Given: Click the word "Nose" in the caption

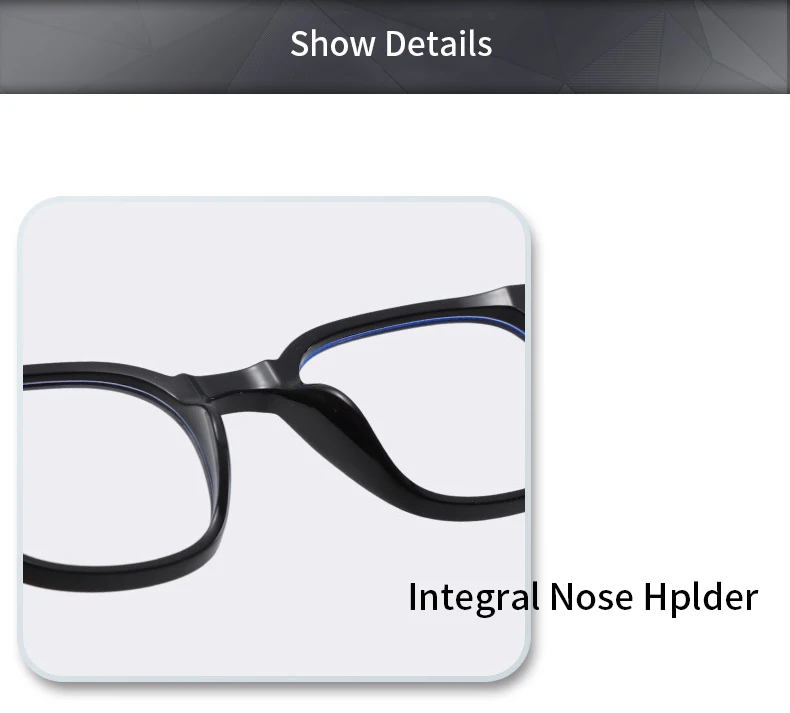Looking at the screenshot, I should [x=591, y=598].
